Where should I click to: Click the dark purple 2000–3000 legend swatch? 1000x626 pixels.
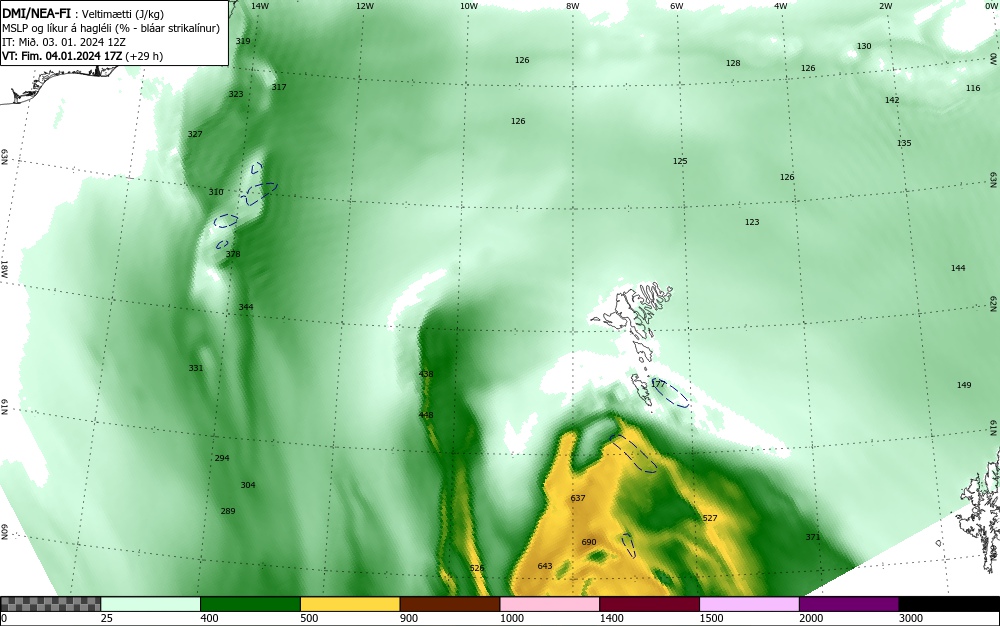pos(849,604)
